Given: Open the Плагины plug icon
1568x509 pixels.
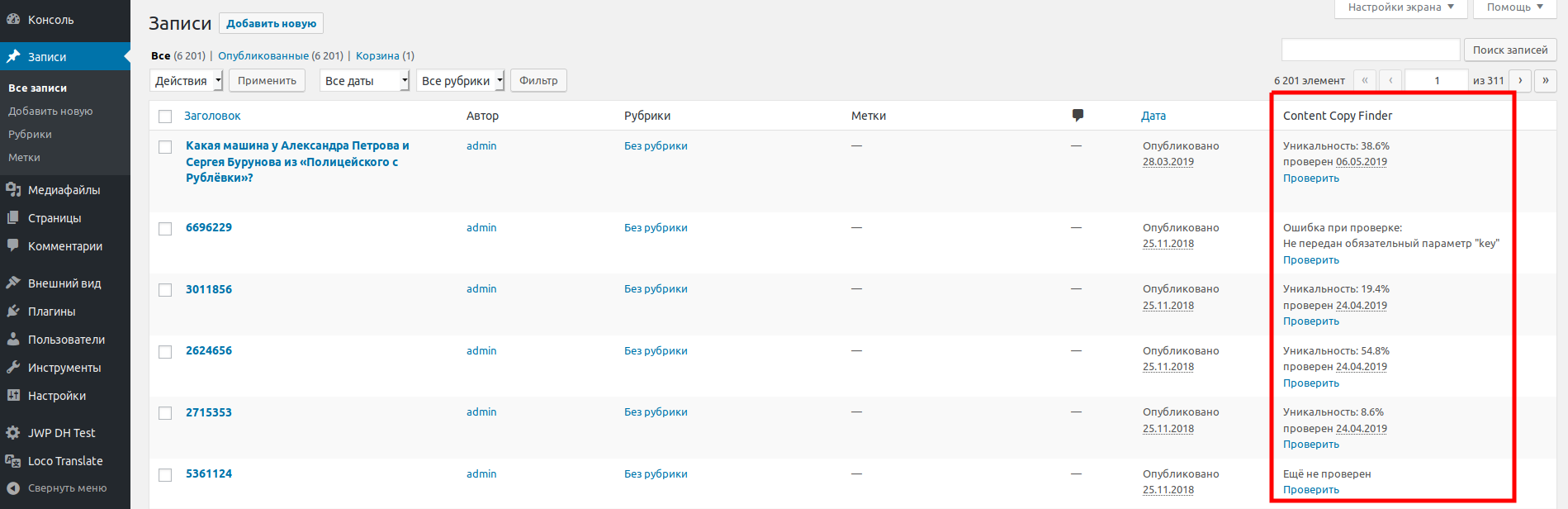Looking at the screenshot, I should click(x=13, y=312).
